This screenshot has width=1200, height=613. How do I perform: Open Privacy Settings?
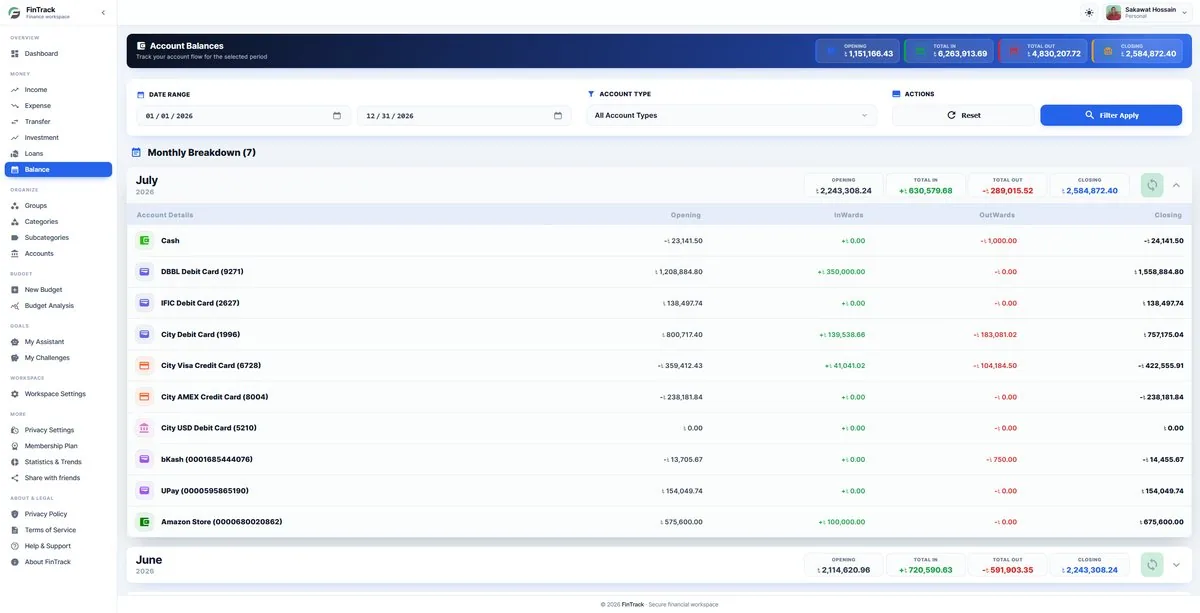pyautogui.click(x=58, y=430)
